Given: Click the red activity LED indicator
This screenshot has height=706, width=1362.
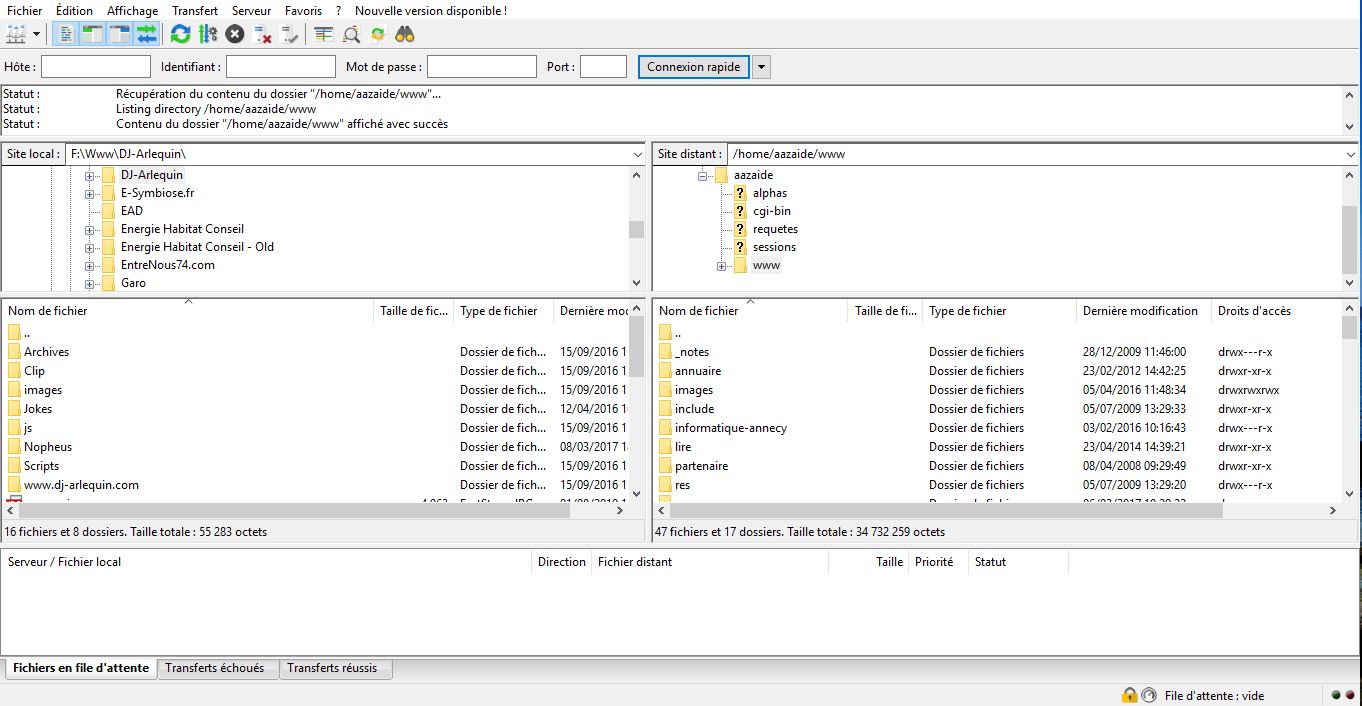Looking at the screenshot, I should pos(1348,696).
